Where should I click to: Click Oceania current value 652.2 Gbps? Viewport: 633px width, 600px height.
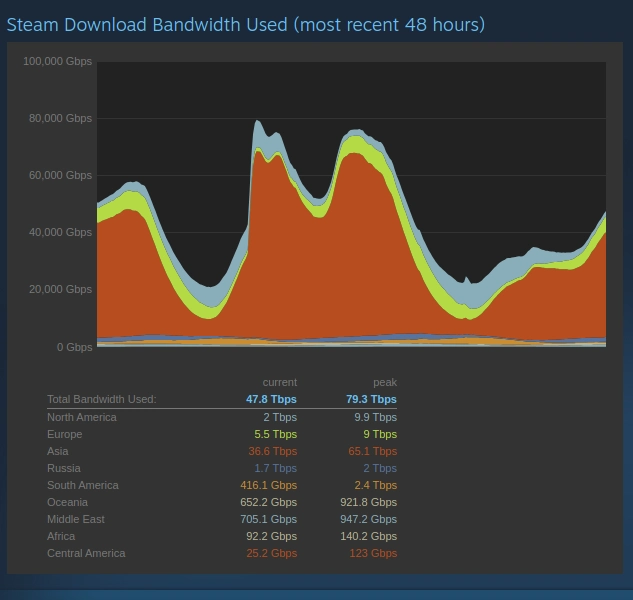[x=269, y=502]
